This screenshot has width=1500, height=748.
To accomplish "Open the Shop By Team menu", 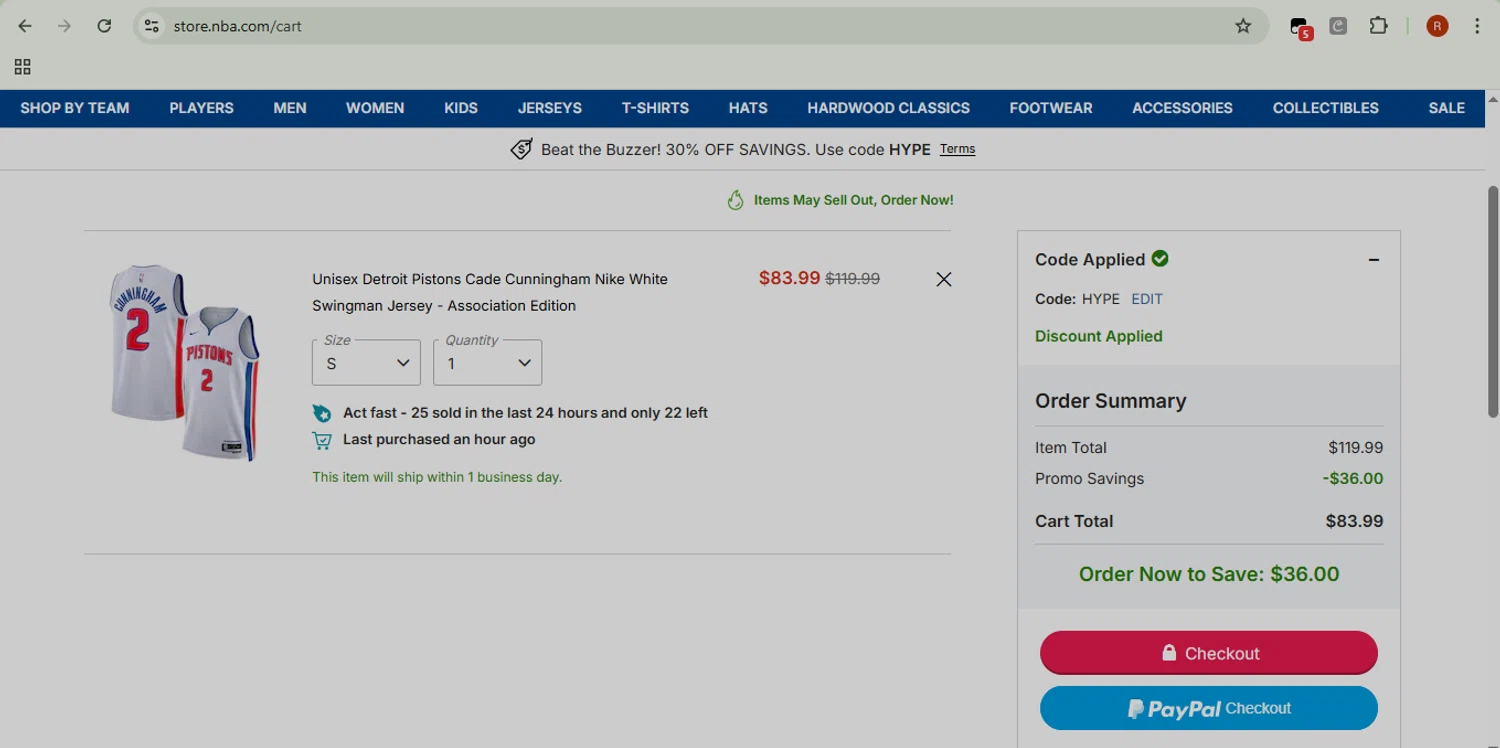I will click(75, 108).
